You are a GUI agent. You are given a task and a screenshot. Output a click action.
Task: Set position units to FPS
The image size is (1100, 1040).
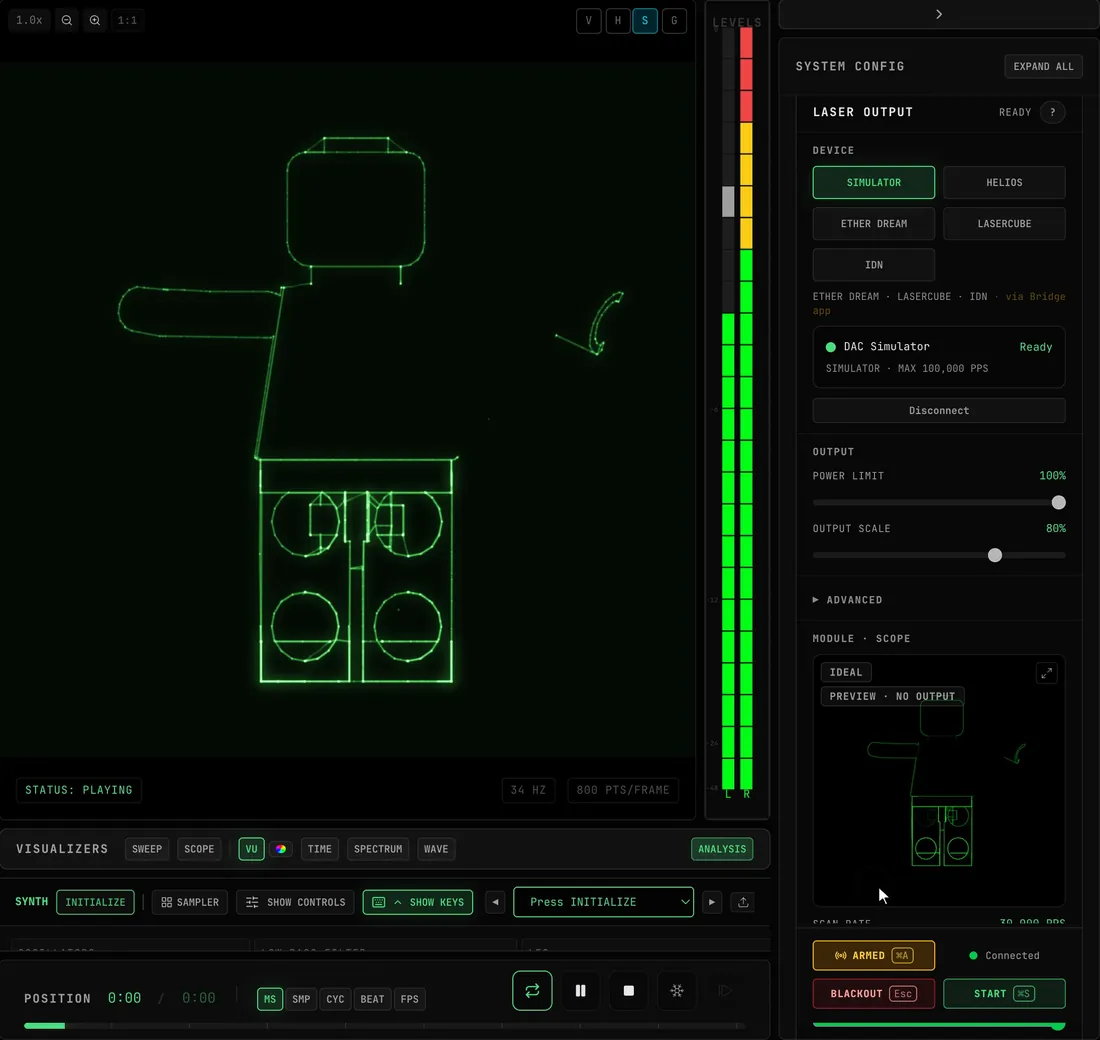pos(410,999)
